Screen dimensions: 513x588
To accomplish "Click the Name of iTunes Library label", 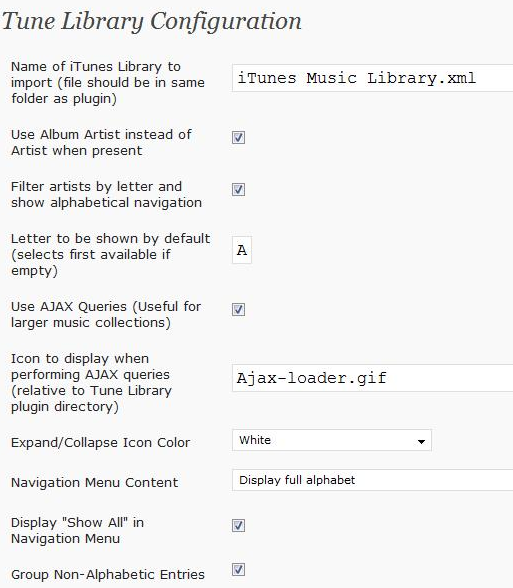I will point(108,82).
